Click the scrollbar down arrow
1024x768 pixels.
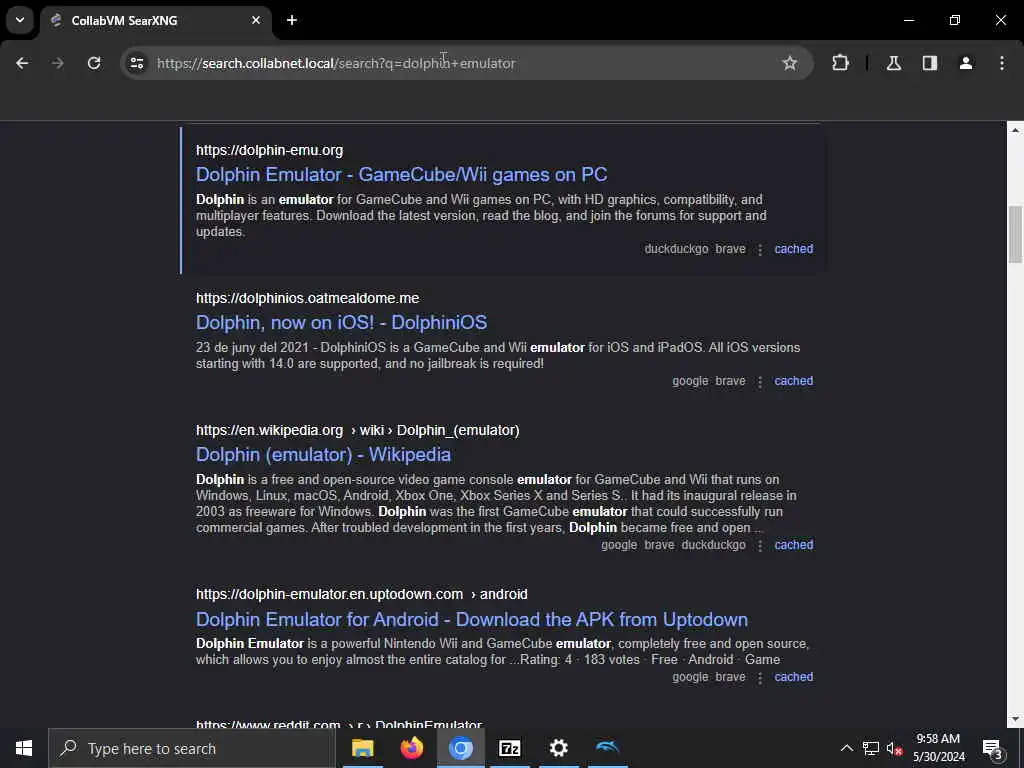pyautogui.click(x=1015, y=720)
